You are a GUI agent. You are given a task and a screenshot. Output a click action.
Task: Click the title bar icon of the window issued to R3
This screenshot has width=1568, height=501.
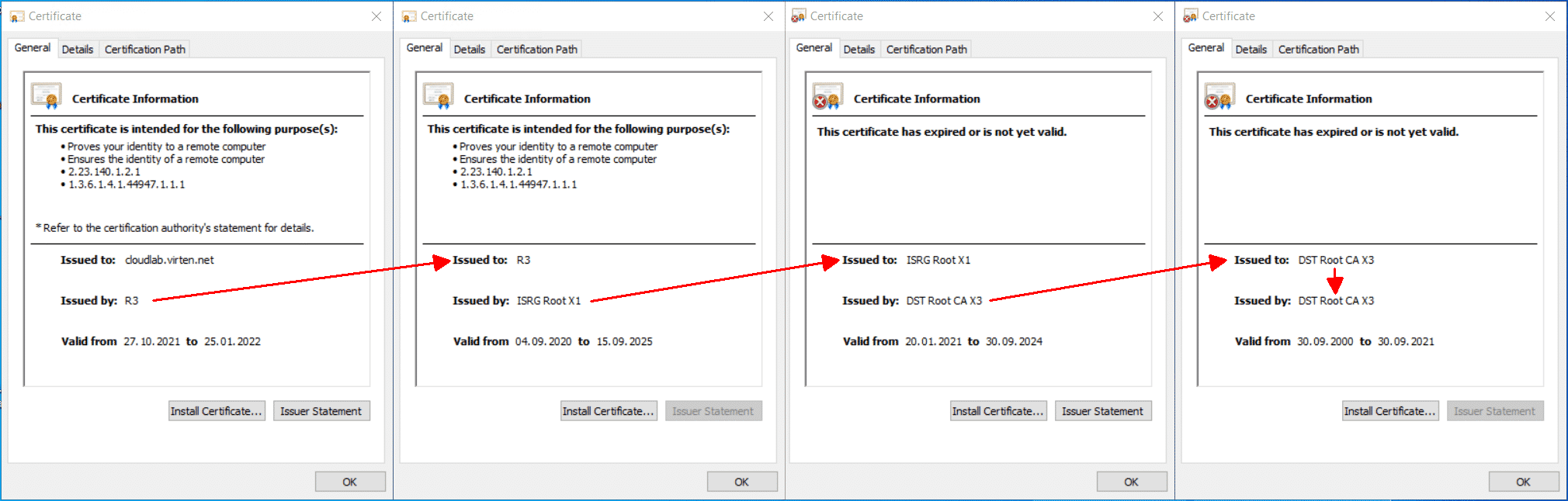pos(409,16)
